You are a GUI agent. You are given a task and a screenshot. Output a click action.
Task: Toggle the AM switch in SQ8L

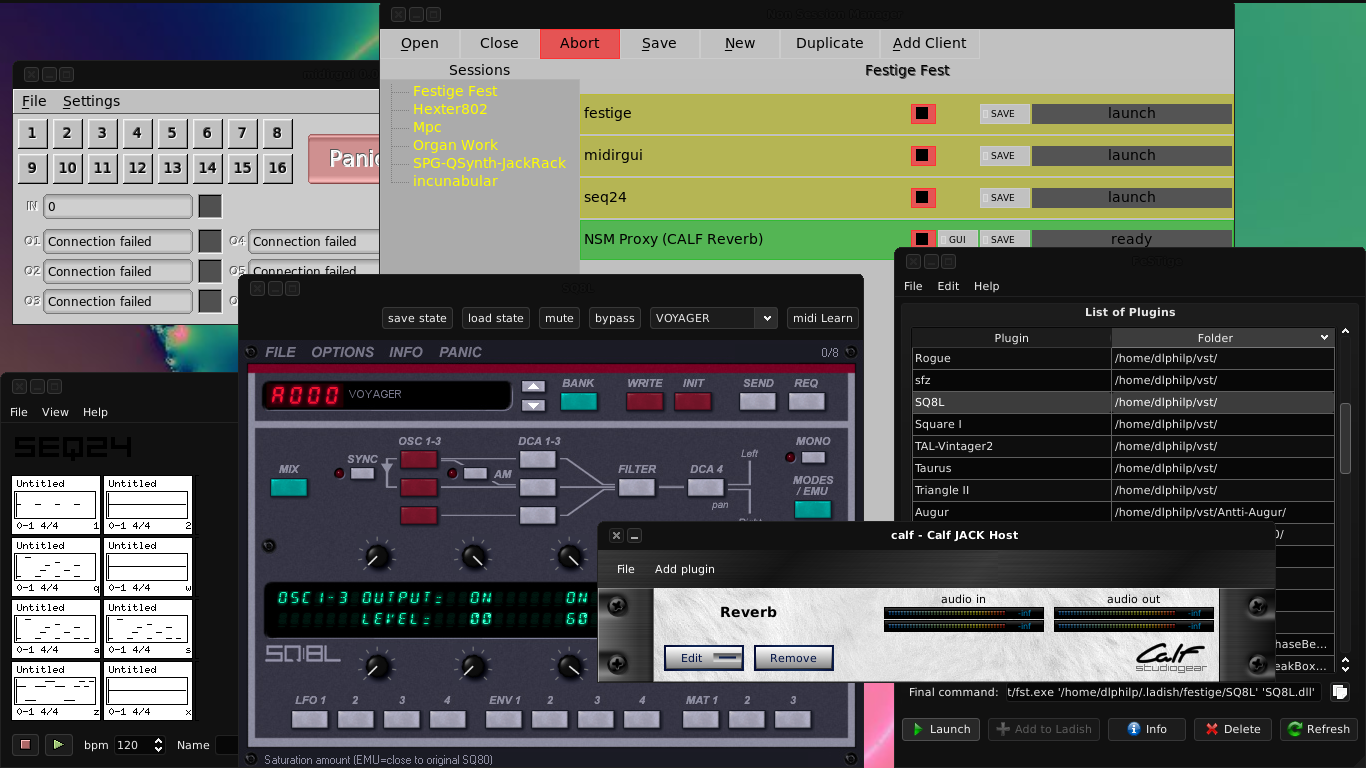(476, 473)
